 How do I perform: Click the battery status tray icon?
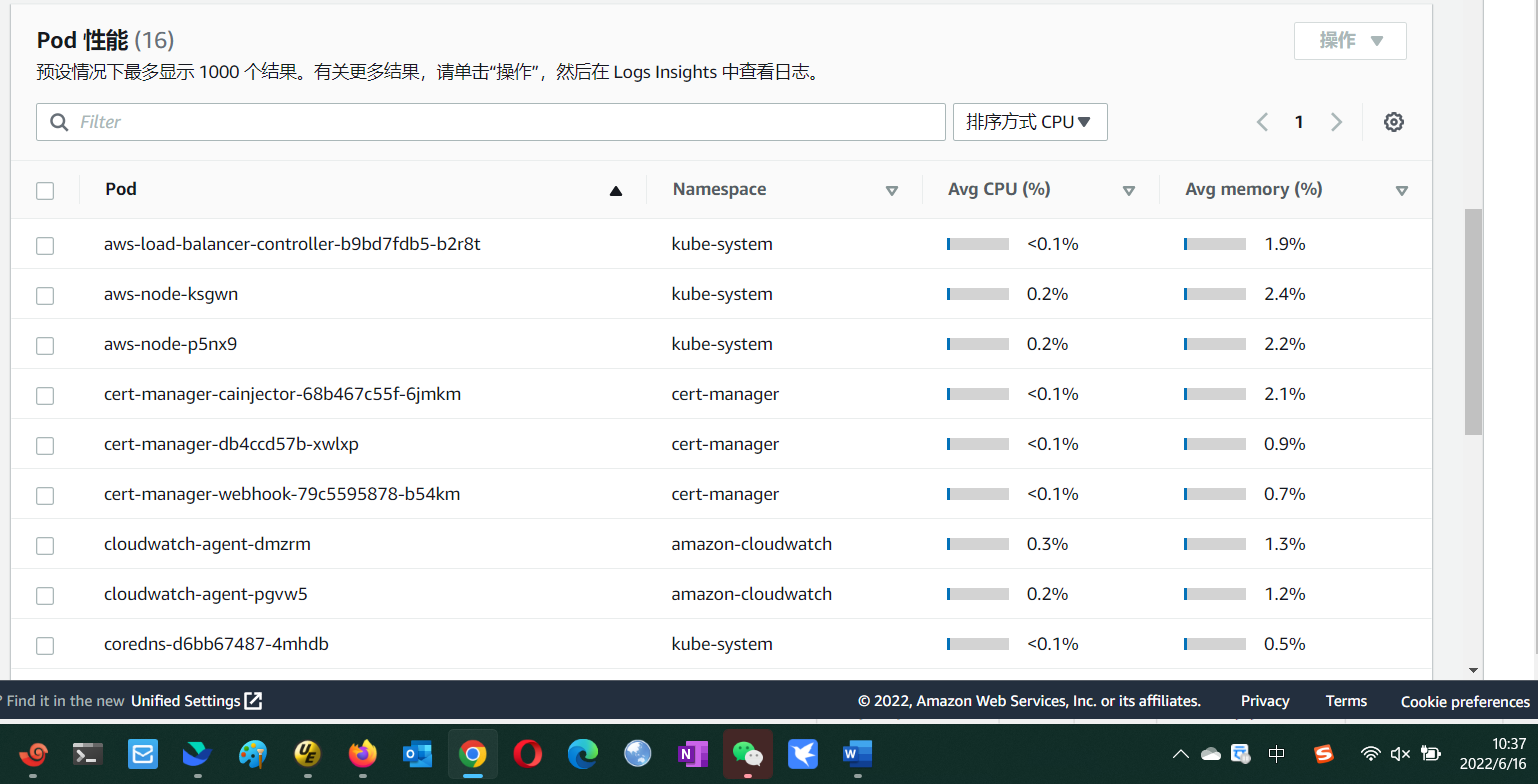1431,754
